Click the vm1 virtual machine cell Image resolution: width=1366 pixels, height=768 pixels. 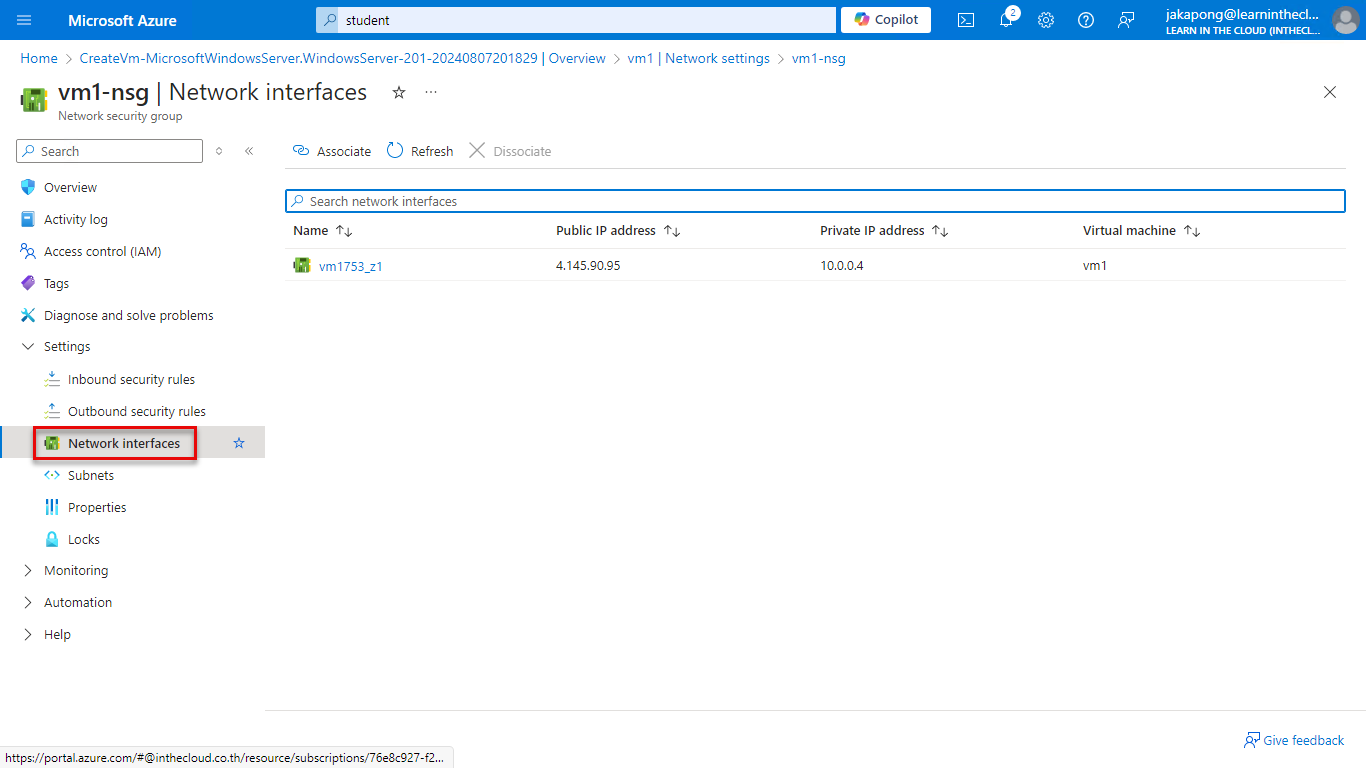1095,266
